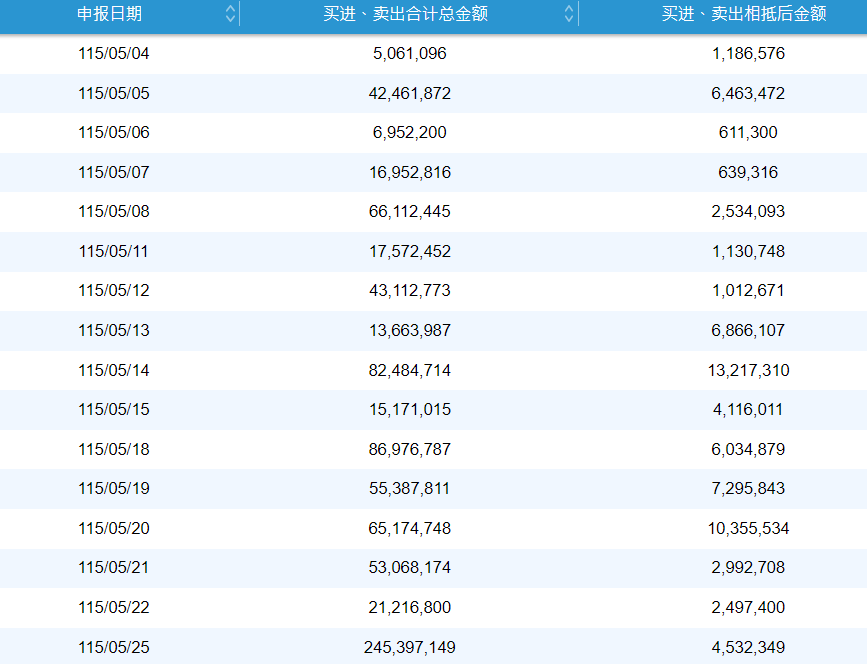Click sort arrows beside 买进、卖出合计总金额
The image size is (867, 664).
coord(569,13)
